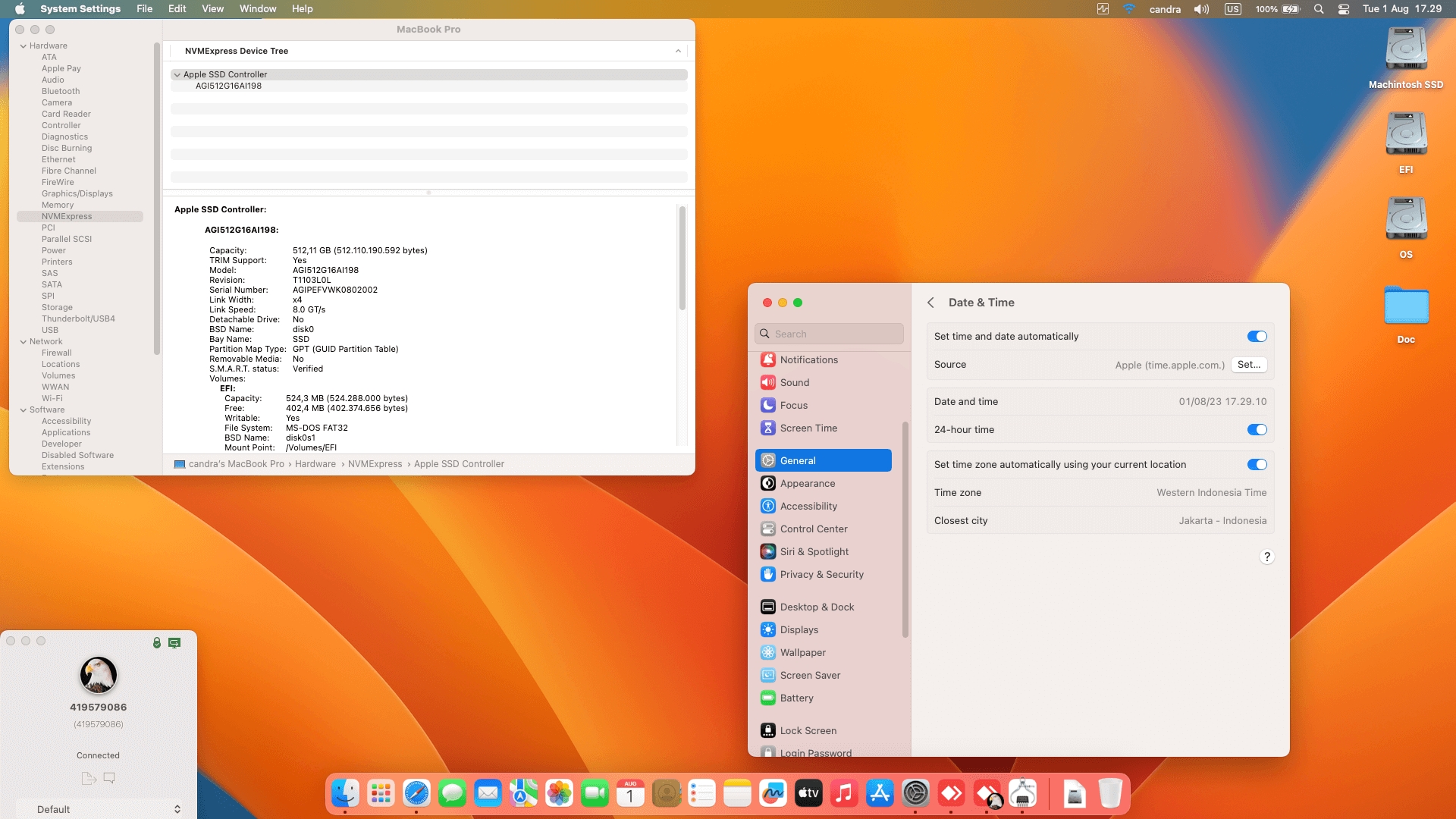Collapse the NVMExpress Device Tree section
This screenshot has height=819, width=1456.
point(679,51)
